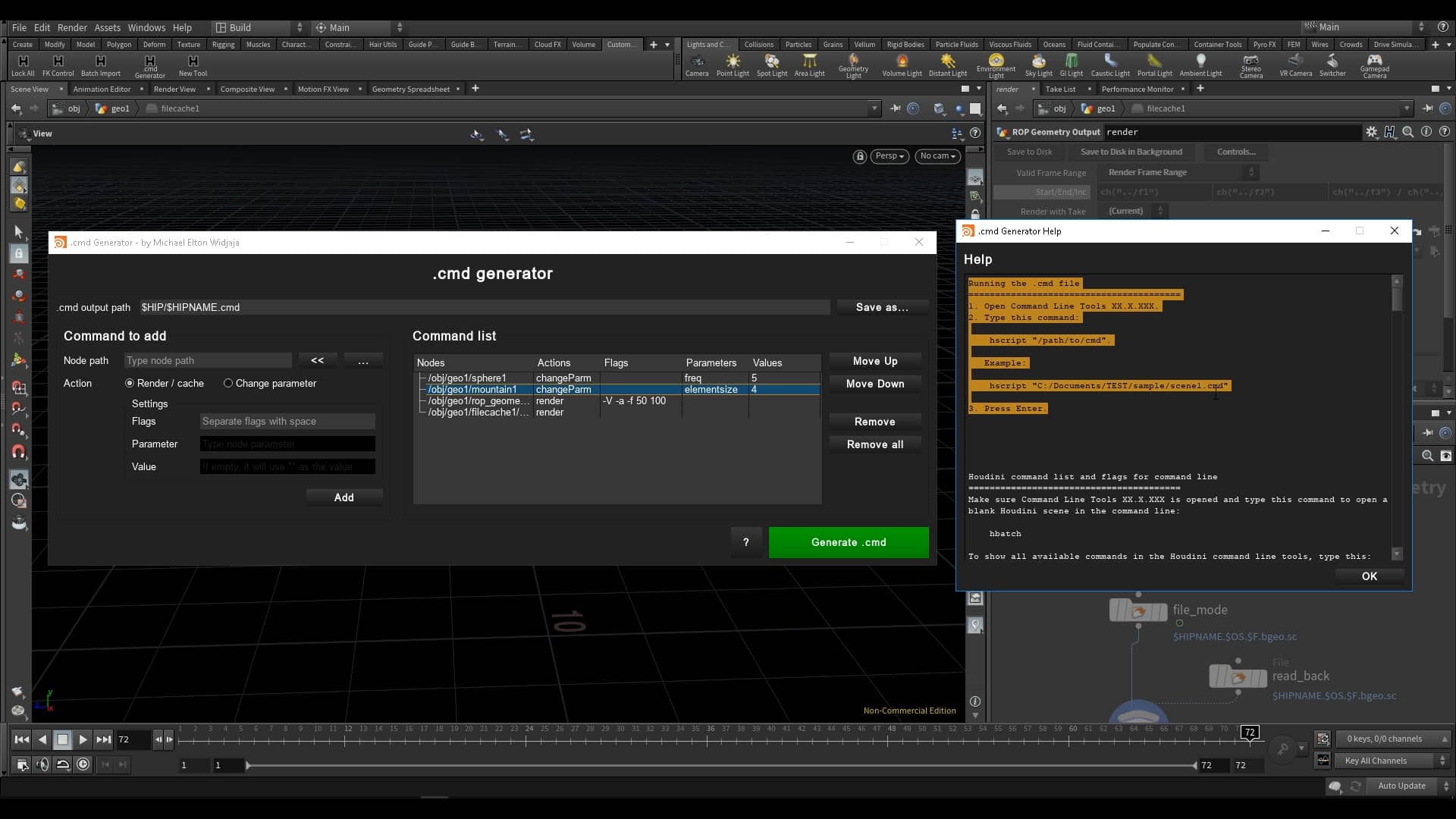Click the Gamepad Camera shelf icon

1376,65
